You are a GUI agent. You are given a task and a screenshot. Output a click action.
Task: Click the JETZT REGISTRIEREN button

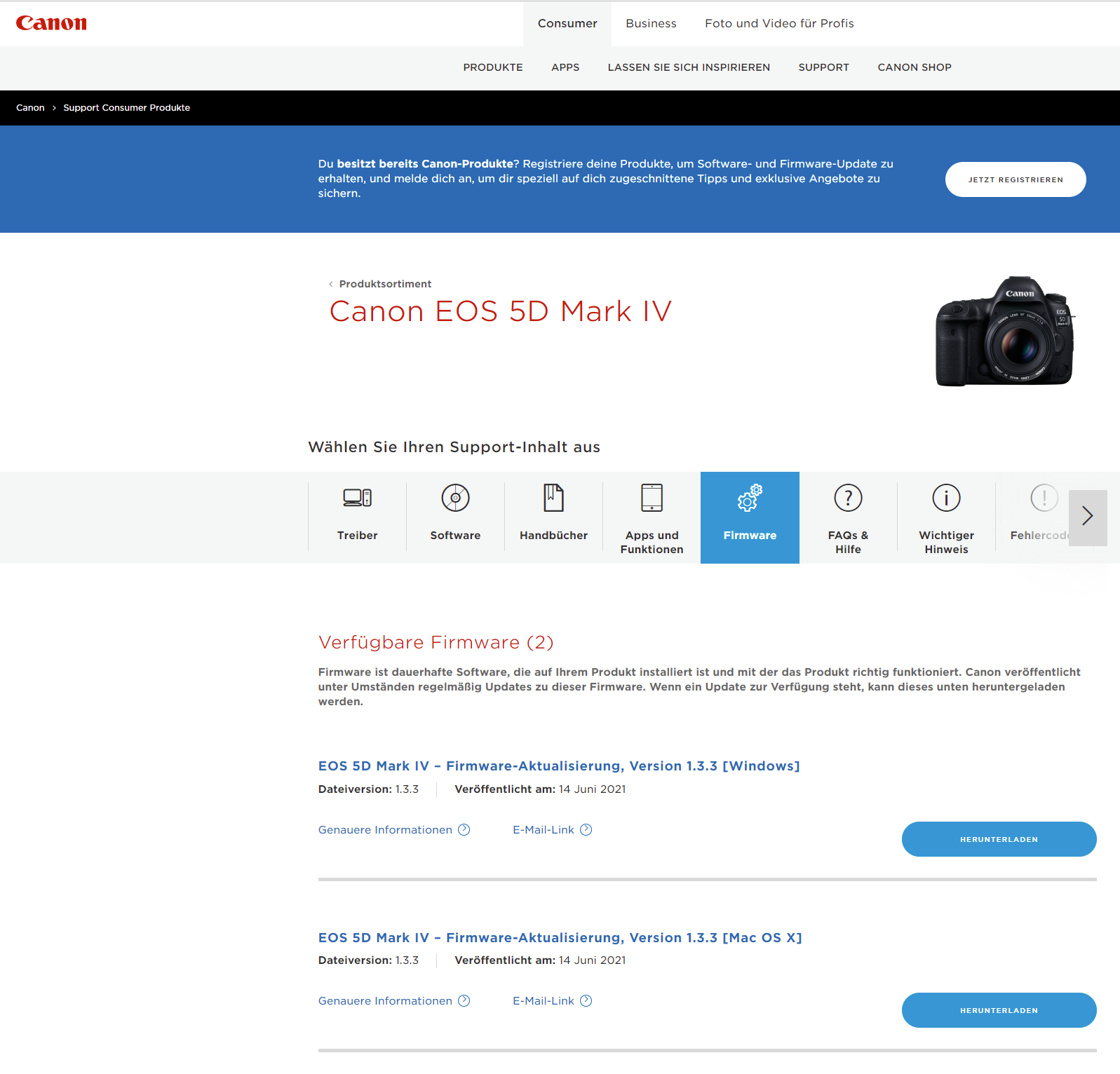[x=1016, y=179]
